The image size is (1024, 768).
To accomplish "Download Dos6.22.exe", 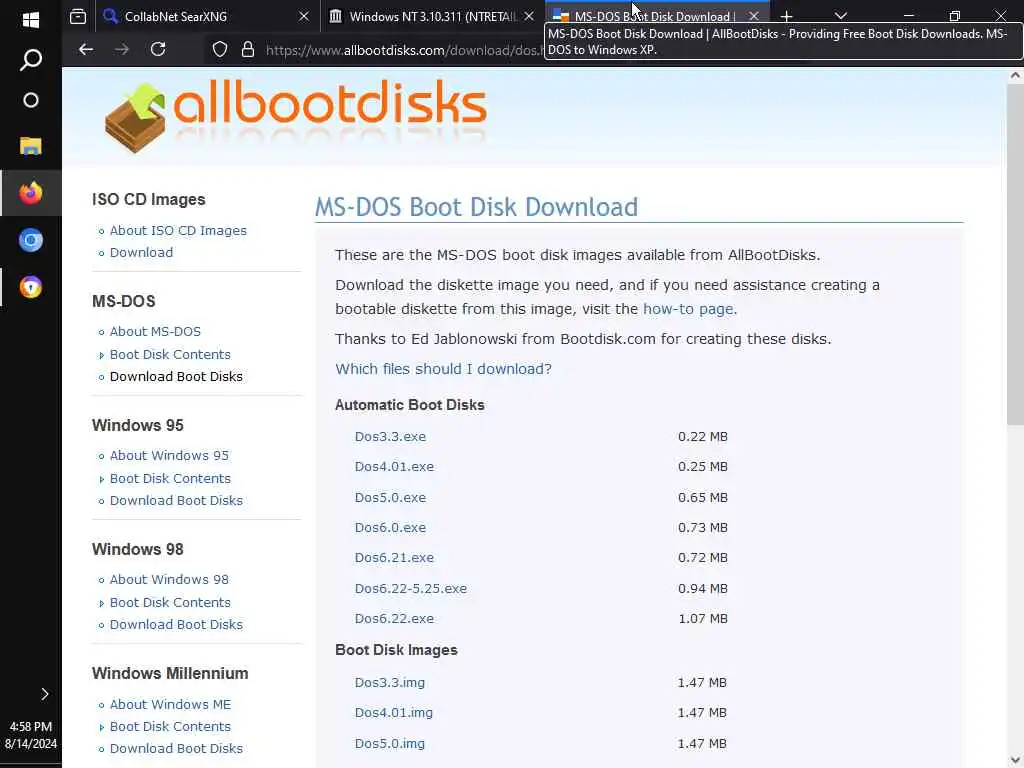I will 394,618.
